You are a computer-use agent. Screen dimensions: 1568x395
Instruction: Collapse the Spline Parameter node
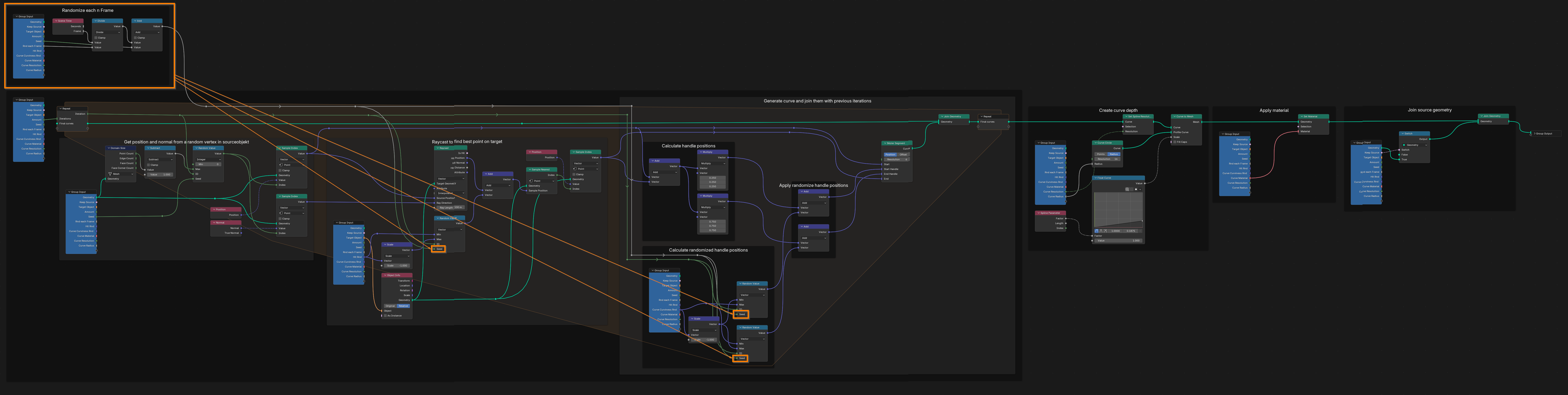1039,213
